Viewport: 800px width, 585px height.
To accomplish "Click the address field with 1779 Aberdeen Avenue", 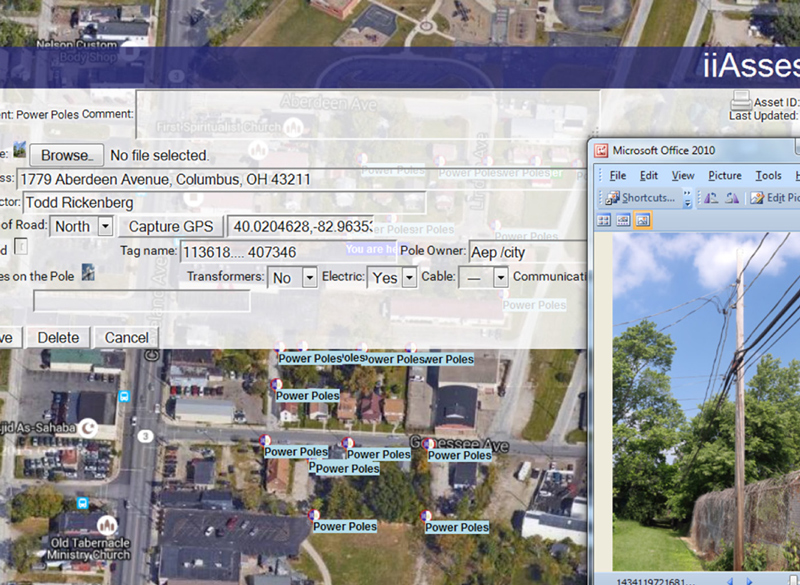I will (301, 180).
